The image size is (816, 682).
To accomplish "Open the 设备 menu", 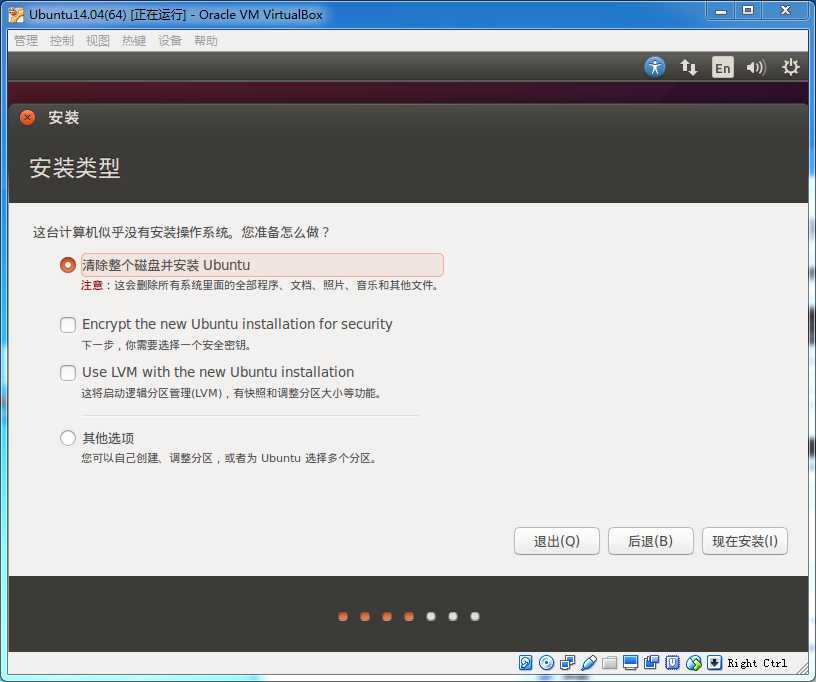I will 170,41.
